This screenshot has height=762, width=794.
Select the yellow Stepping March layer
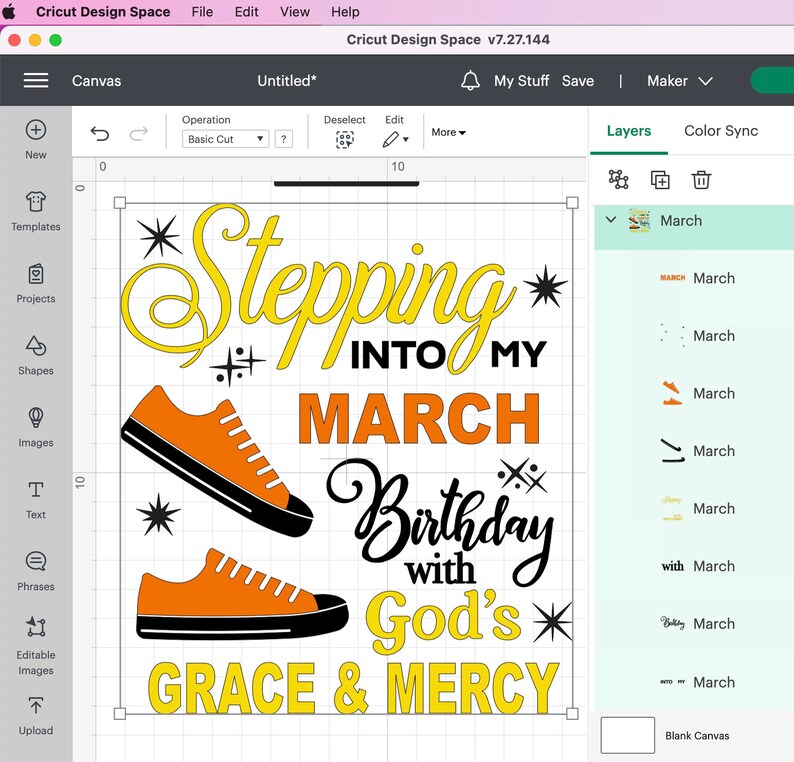[x=694, y=508]
